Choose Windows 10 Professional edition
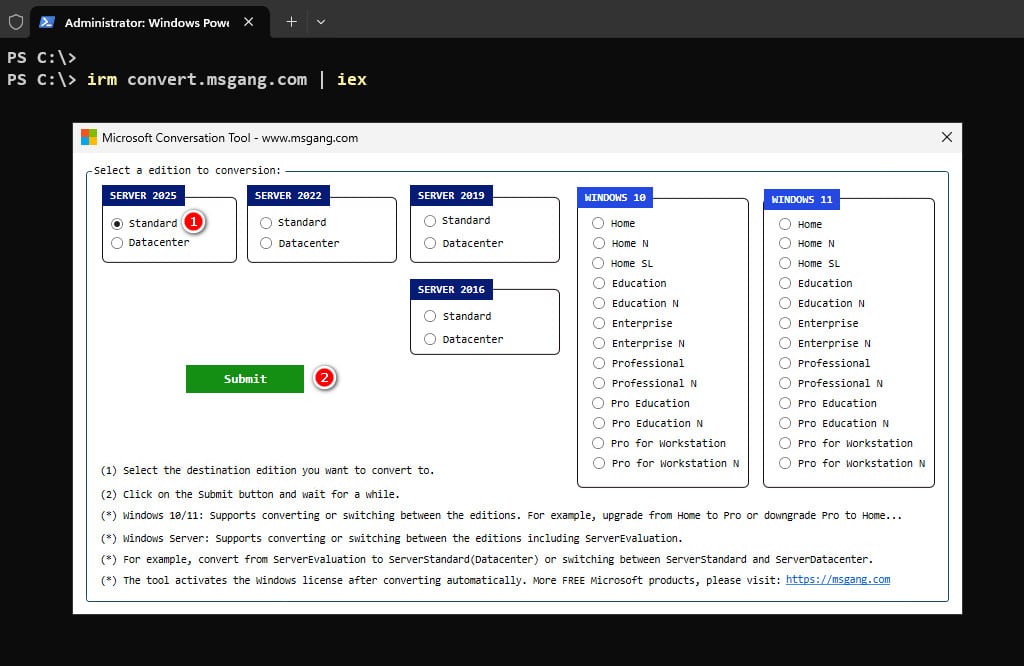 pyautogui.click(x=599, y=363)
